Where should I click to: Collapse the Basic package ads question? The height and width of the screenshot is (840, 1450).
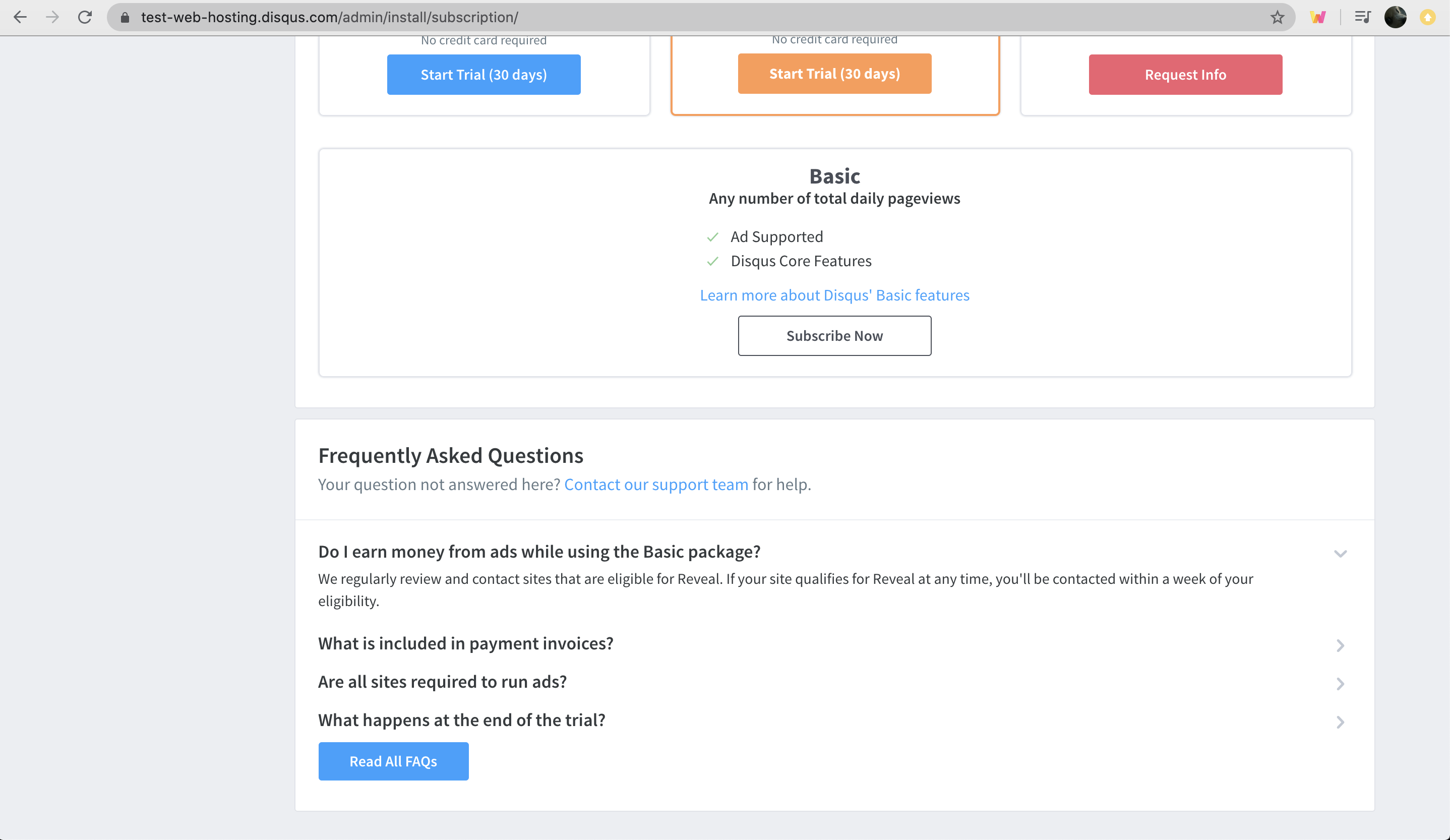tap(1340, 554)
